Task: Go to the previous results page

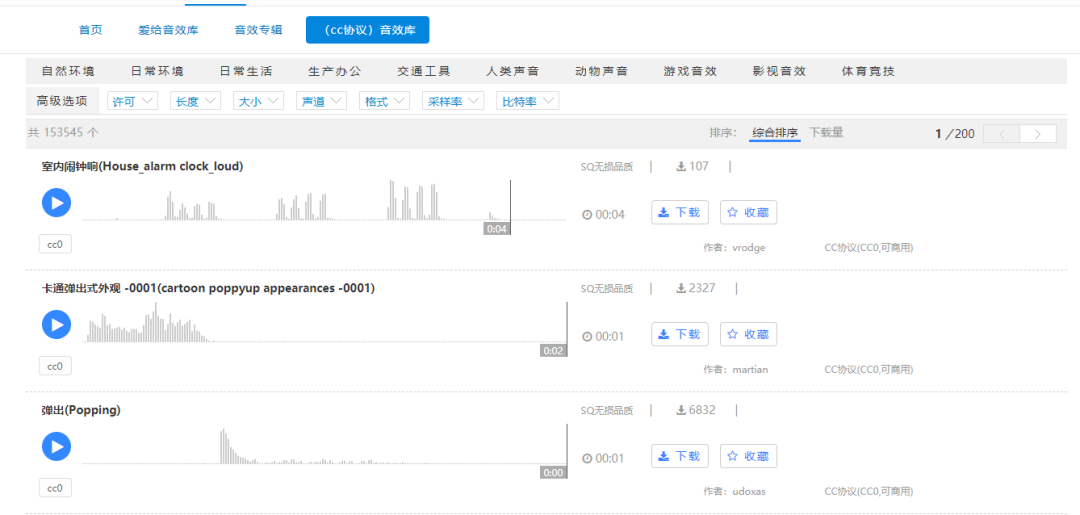Action: click(x=1001, y=134)
